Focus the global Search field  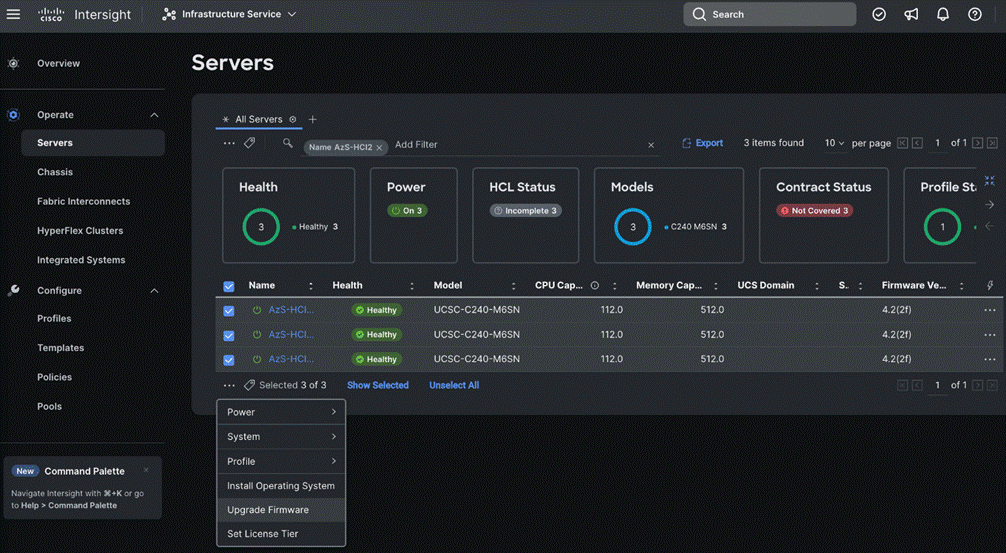point(769,14)
